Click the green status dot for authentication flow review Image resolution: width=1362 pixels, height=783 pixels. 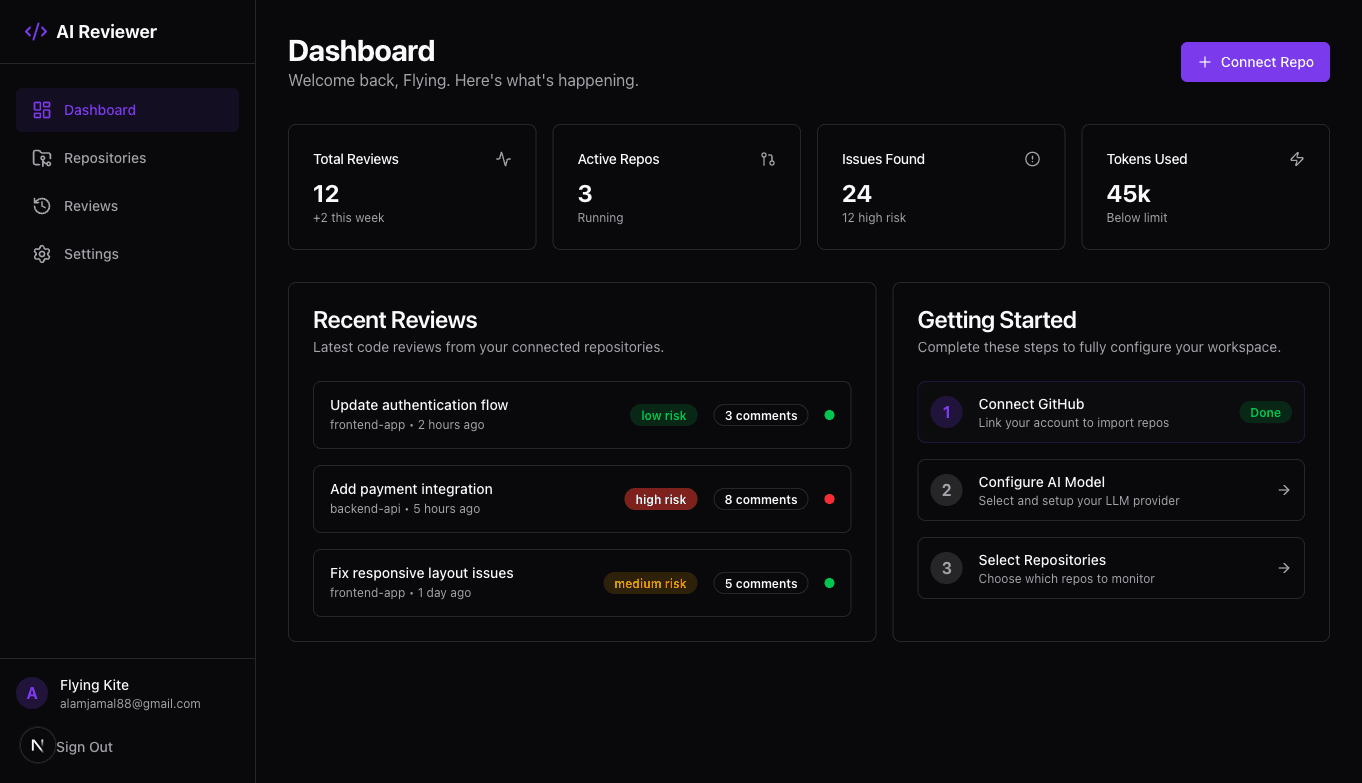click(829, 415)
